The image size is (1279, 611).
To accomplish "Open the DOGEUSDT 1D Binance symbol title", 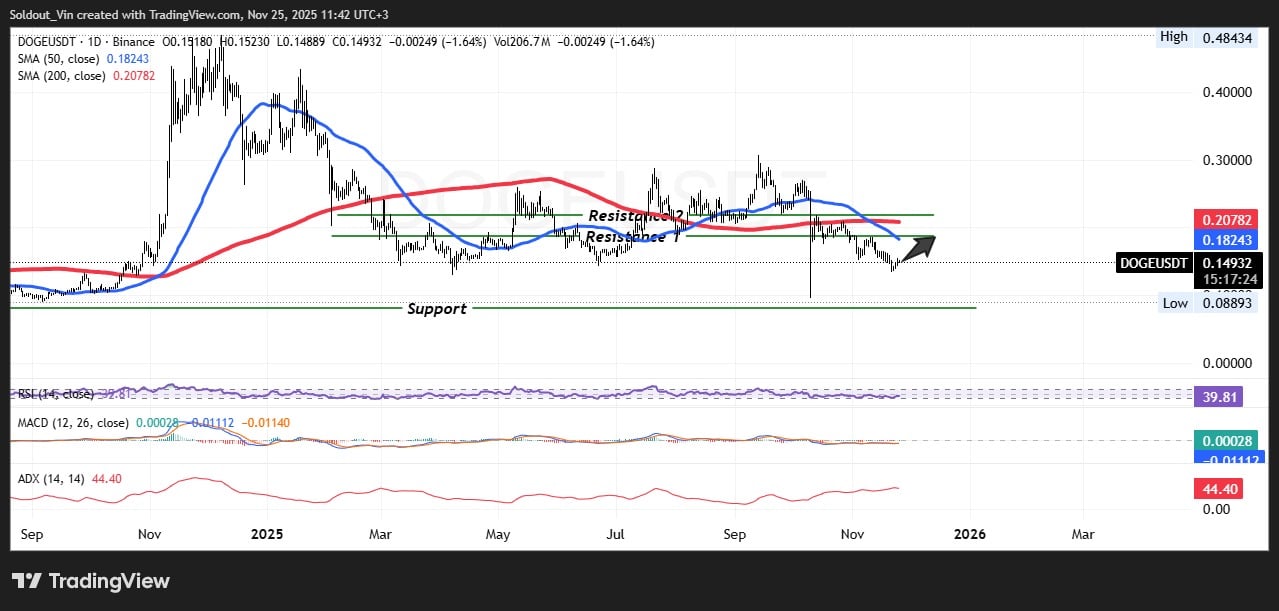I will tap(86, 42).
